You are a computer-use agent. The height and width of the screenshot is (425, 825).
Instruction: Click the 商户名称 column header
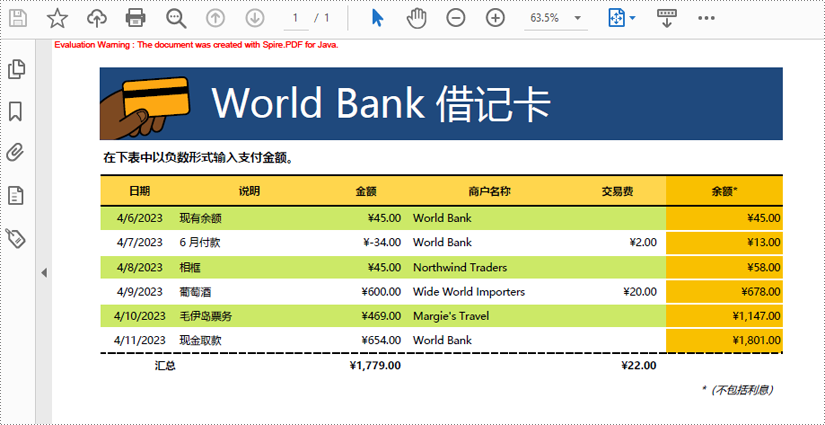490,191
